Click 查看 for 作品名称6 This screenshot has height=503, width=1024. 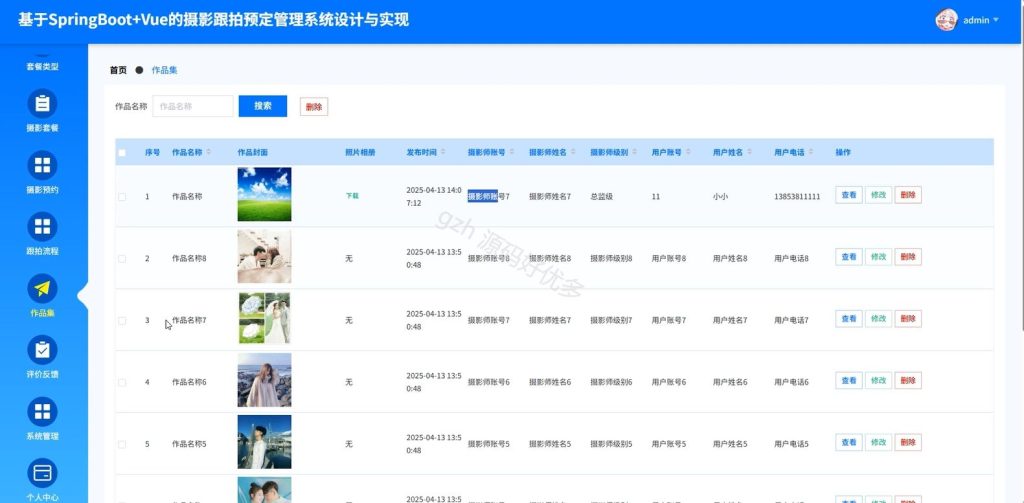(x=848, y=380)
